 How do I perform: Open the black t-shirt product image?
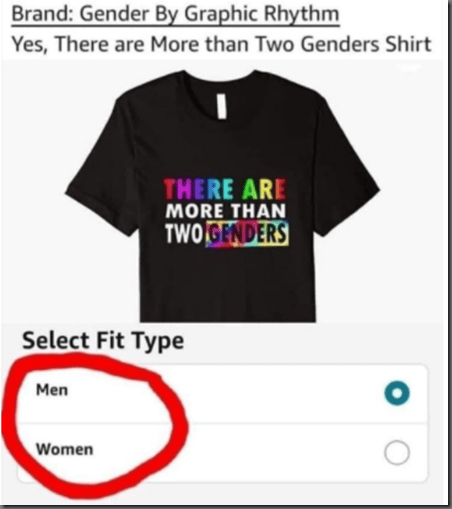pos(222,196)
